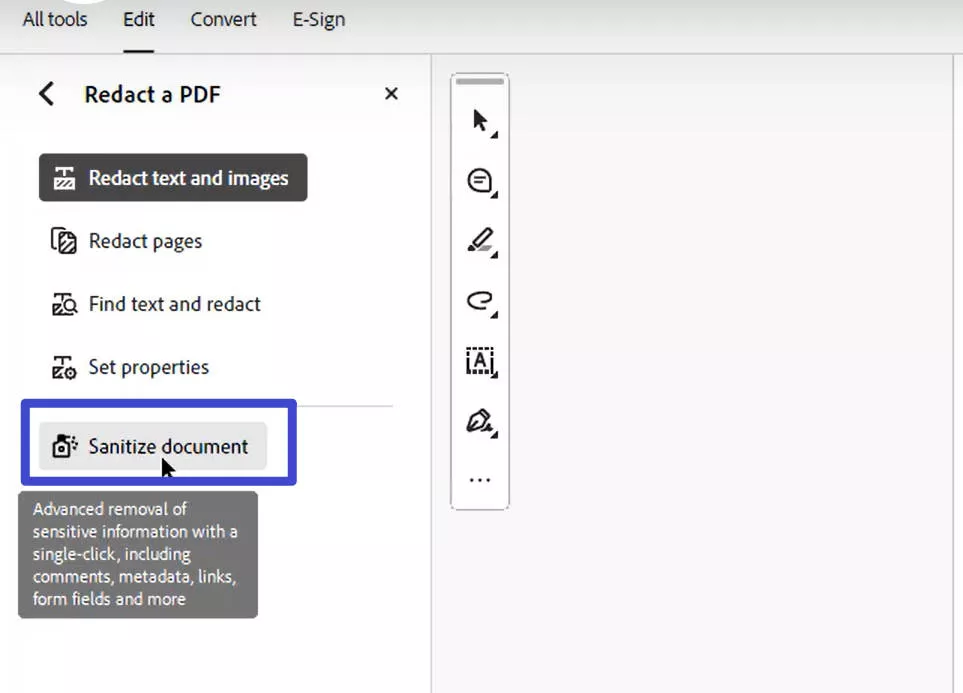Open Find text and redact
963x693 pixels.
[x=173, y=304]
